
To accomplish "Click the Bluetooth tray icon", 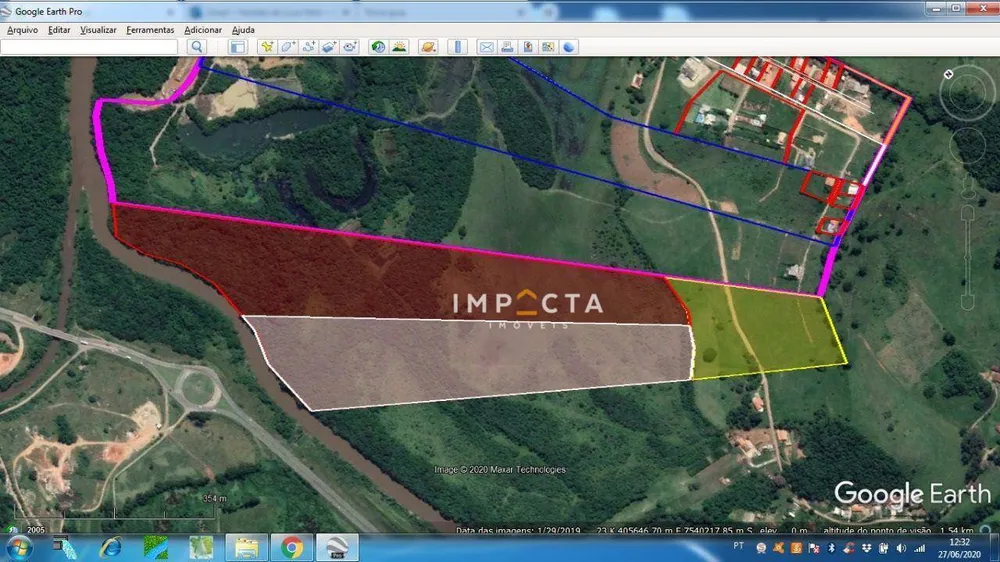I will click(x=831, y=548).
